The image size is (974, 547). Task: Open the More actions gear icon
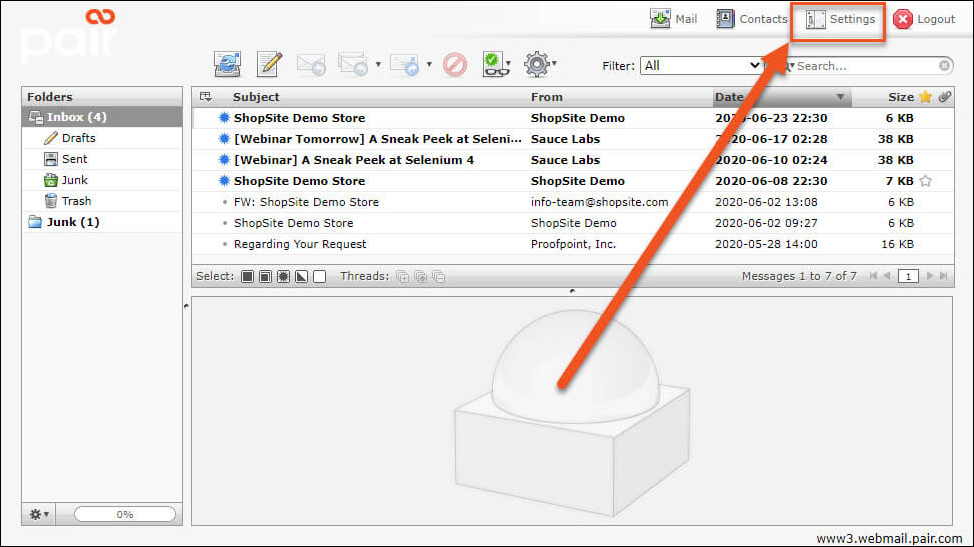(537, 64)
